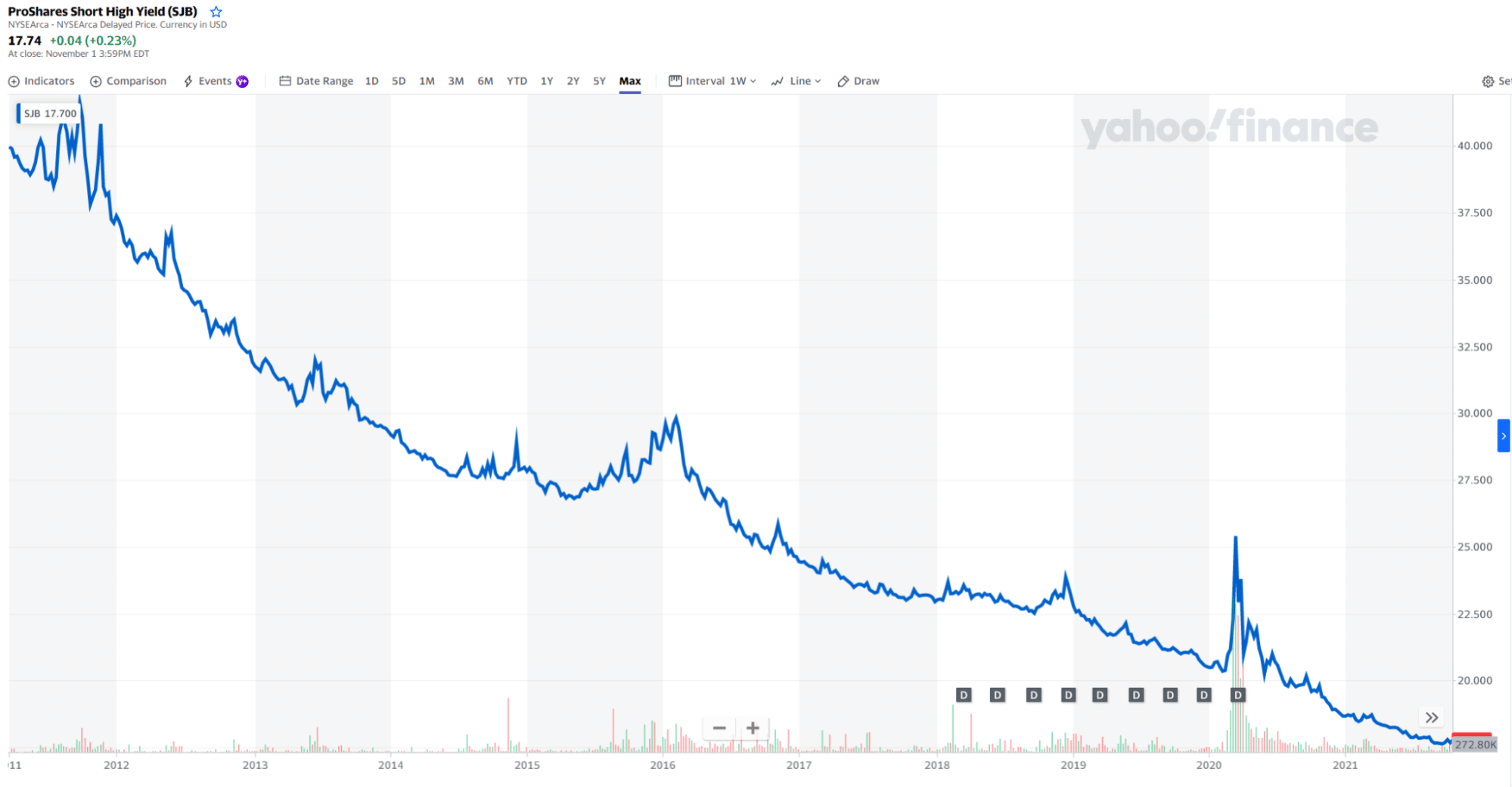Select the Max date range
This screenshot has width=1512, height=787.
tap(630, 81)
